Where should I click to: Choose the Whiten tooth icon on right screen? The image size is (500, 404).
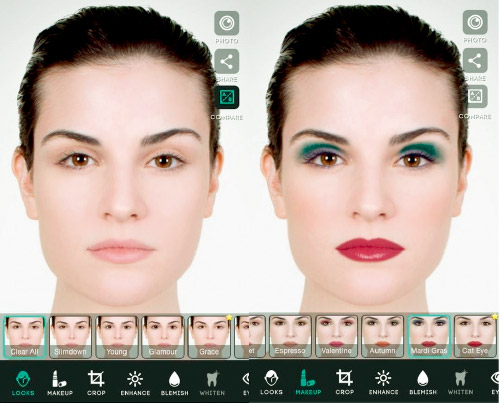[x=460, y=382]
